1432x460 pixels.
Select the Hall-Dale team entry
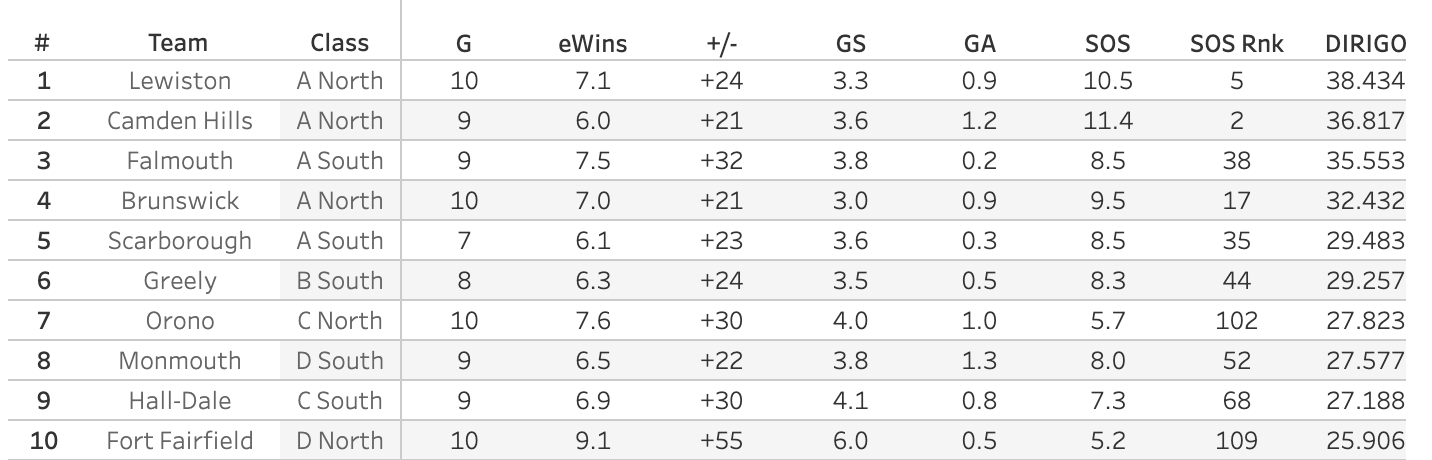(180, 401)
